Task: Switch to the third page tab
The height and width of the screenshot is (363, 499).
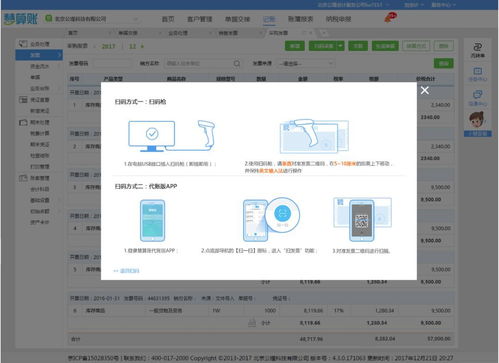Action: 178,33
